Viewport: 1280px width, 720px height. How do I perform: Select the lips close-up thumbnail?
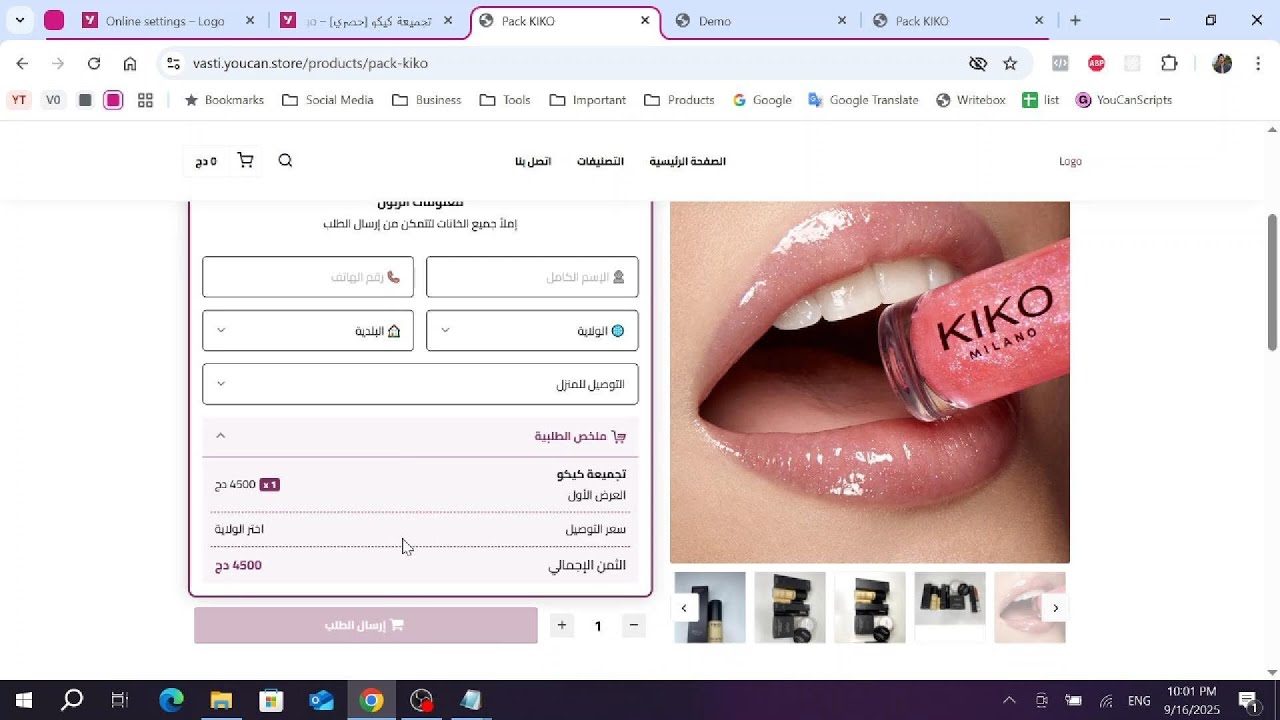point(1030,607)
